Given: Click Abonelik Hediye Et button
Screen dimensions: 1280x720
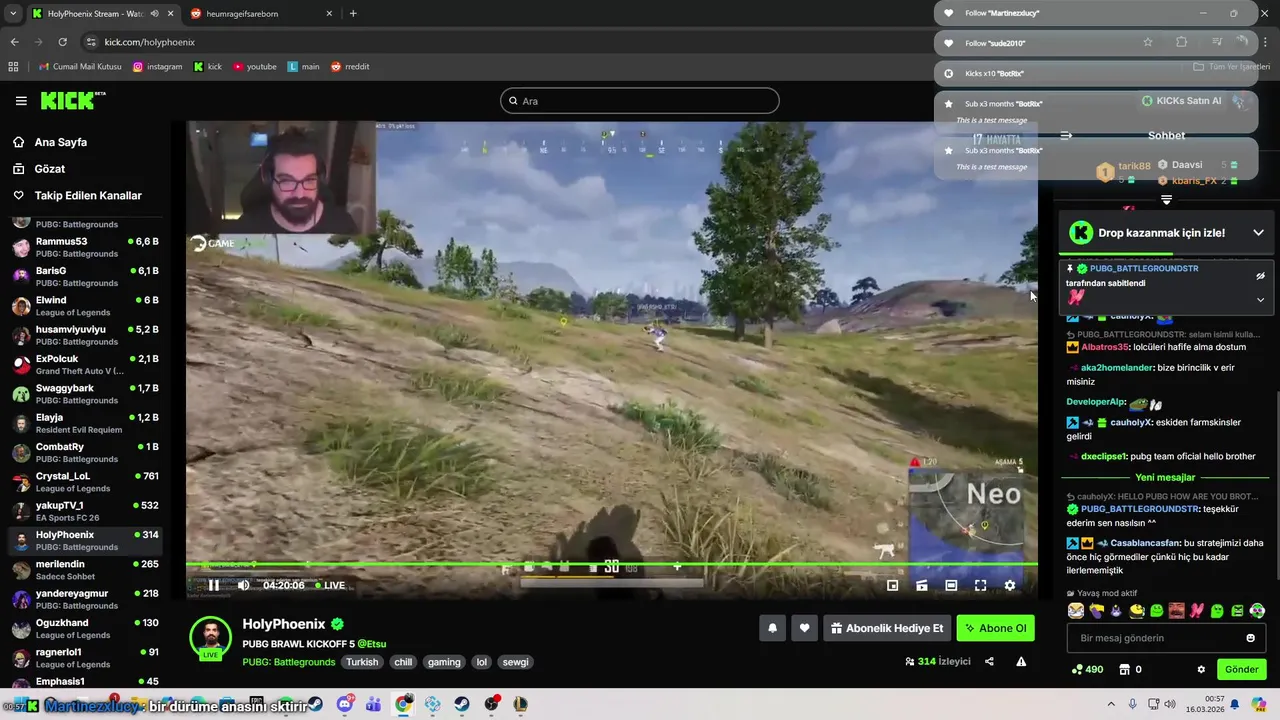Looking at the screenshot, I should (886, 628).
